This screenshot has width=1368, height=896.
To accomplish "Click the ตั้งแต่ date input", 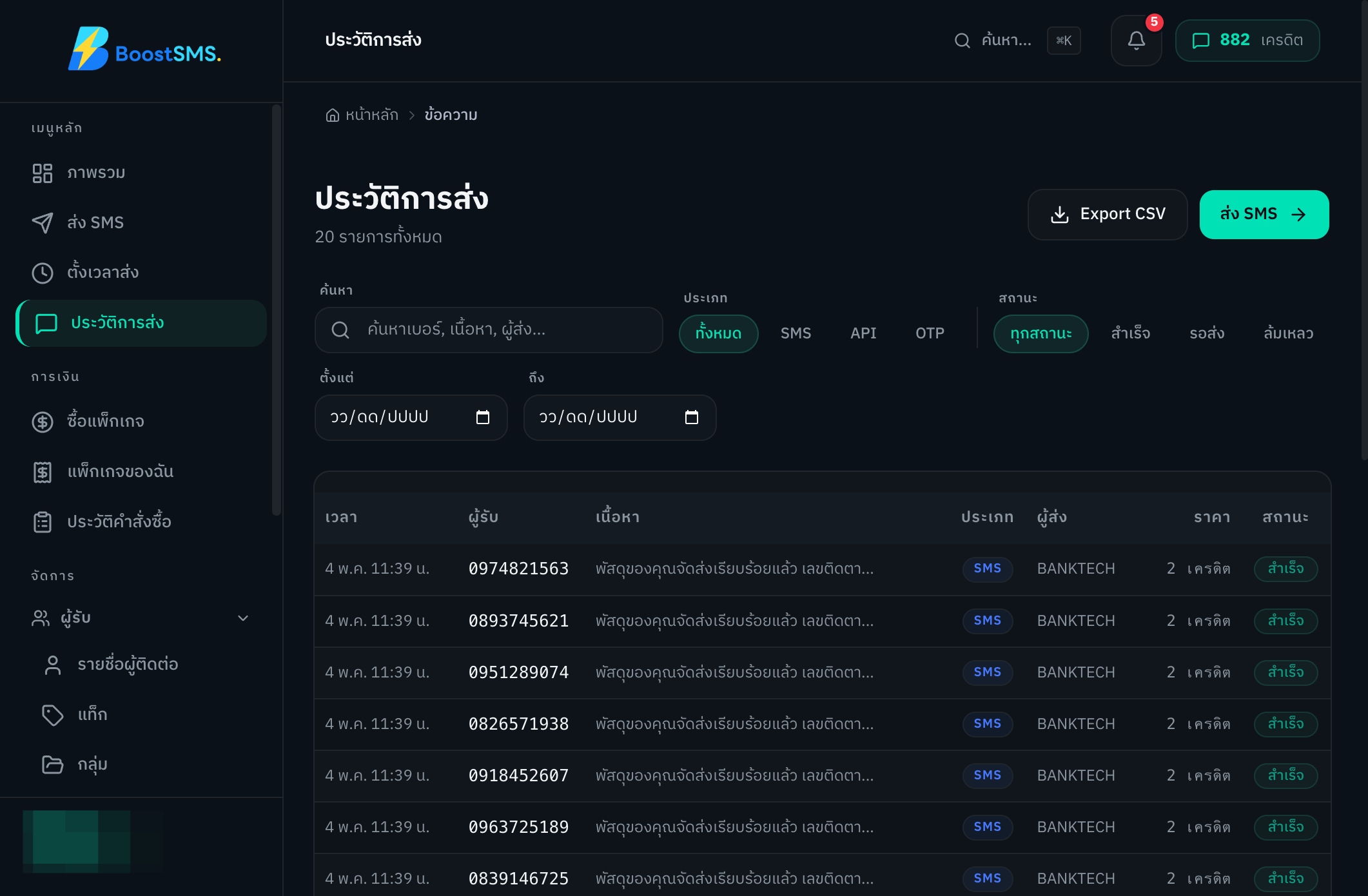I will [411, 418].
